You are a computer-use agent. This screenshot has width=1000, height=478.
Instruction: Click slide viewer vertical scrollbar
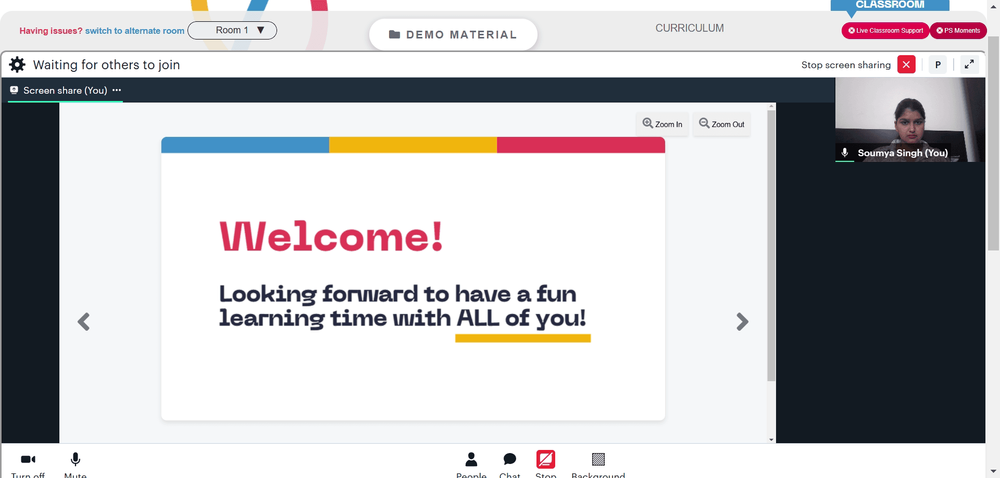(x=771, y=245)
